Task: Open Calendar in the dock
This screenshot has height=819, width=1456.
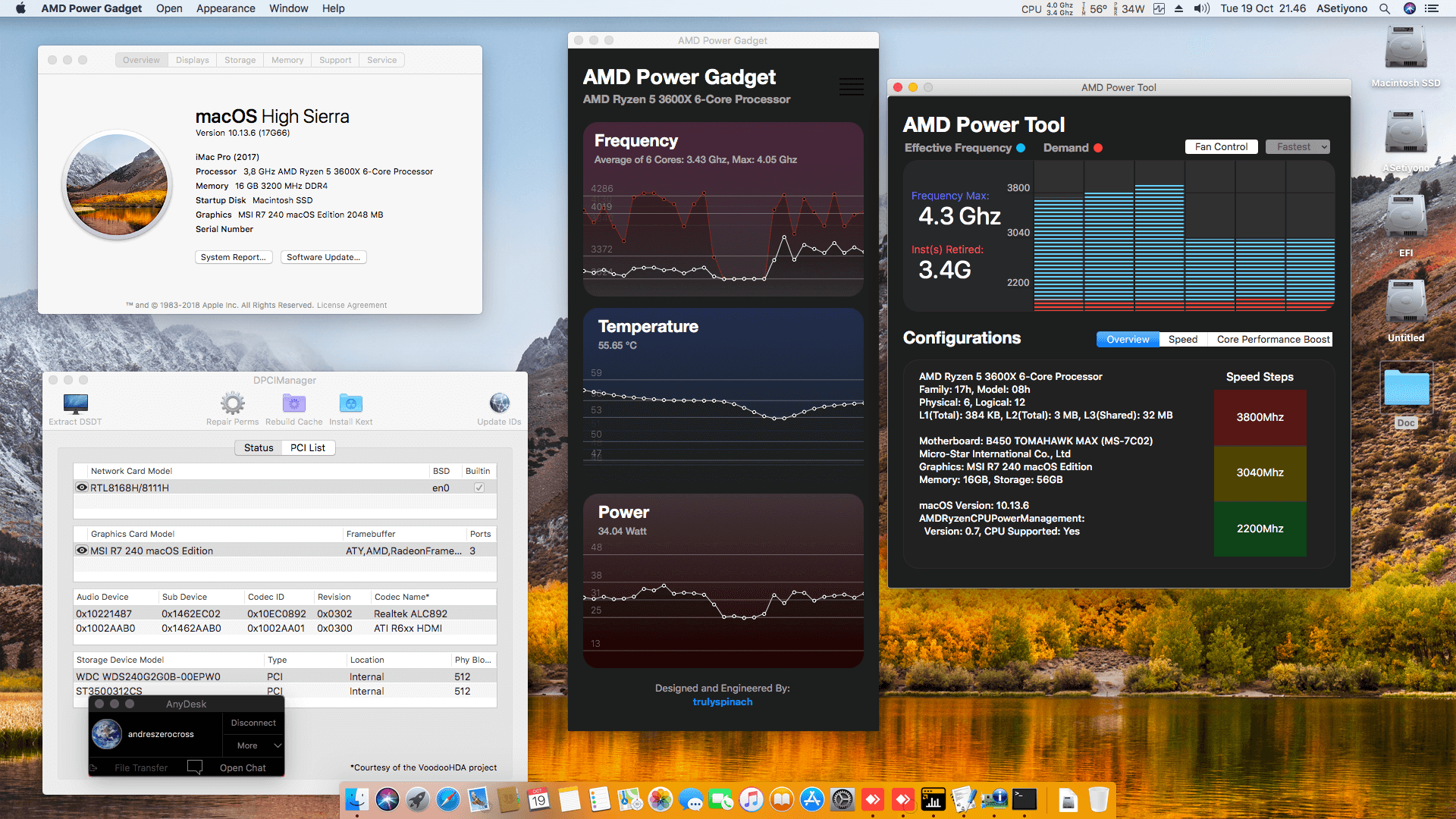Action: pyautogui.click(x=539, y=799)
